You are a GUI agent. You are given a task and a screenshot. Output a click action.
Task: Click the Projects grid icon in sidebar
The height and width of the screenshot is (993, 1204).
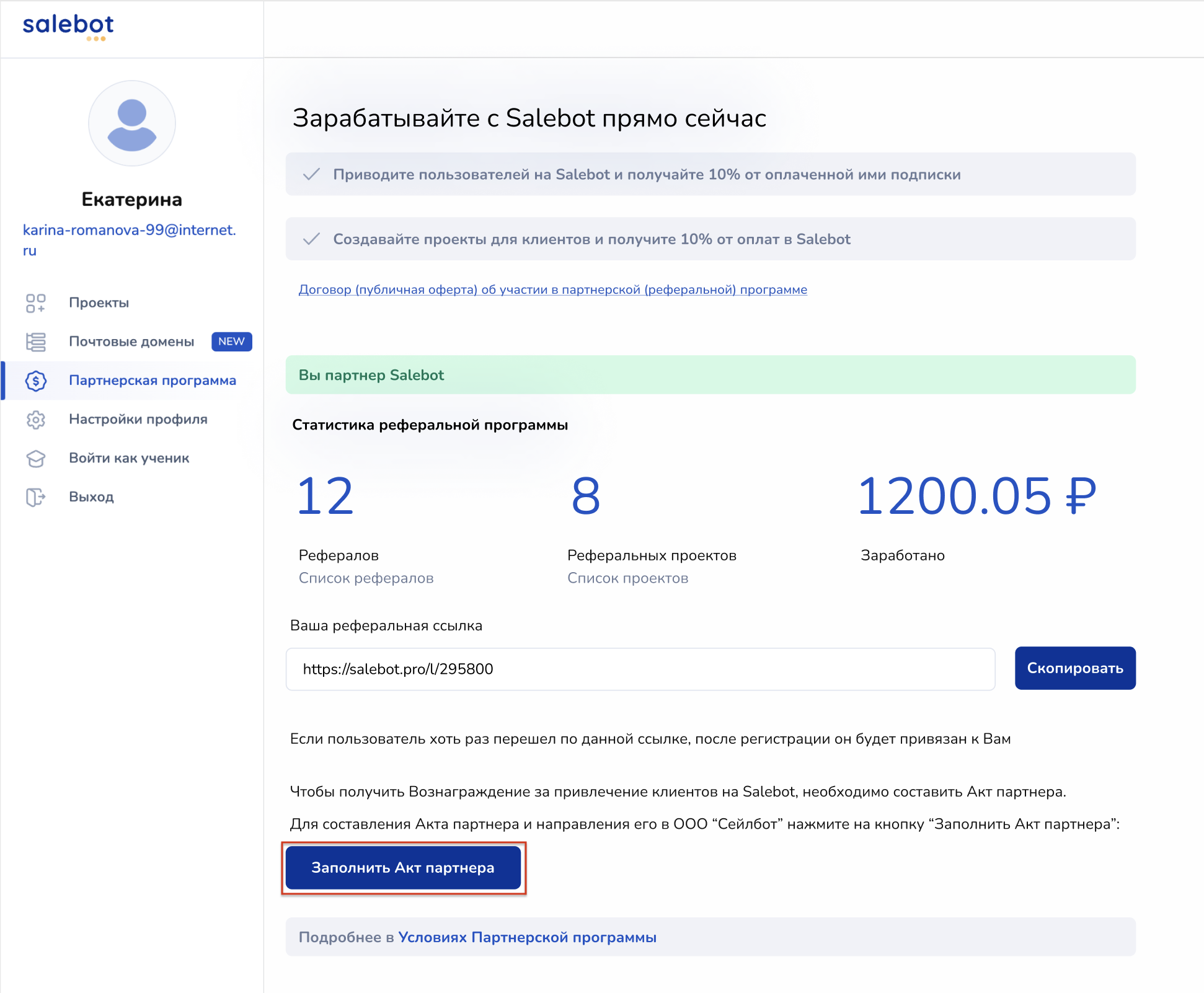[x=35, y=303]
